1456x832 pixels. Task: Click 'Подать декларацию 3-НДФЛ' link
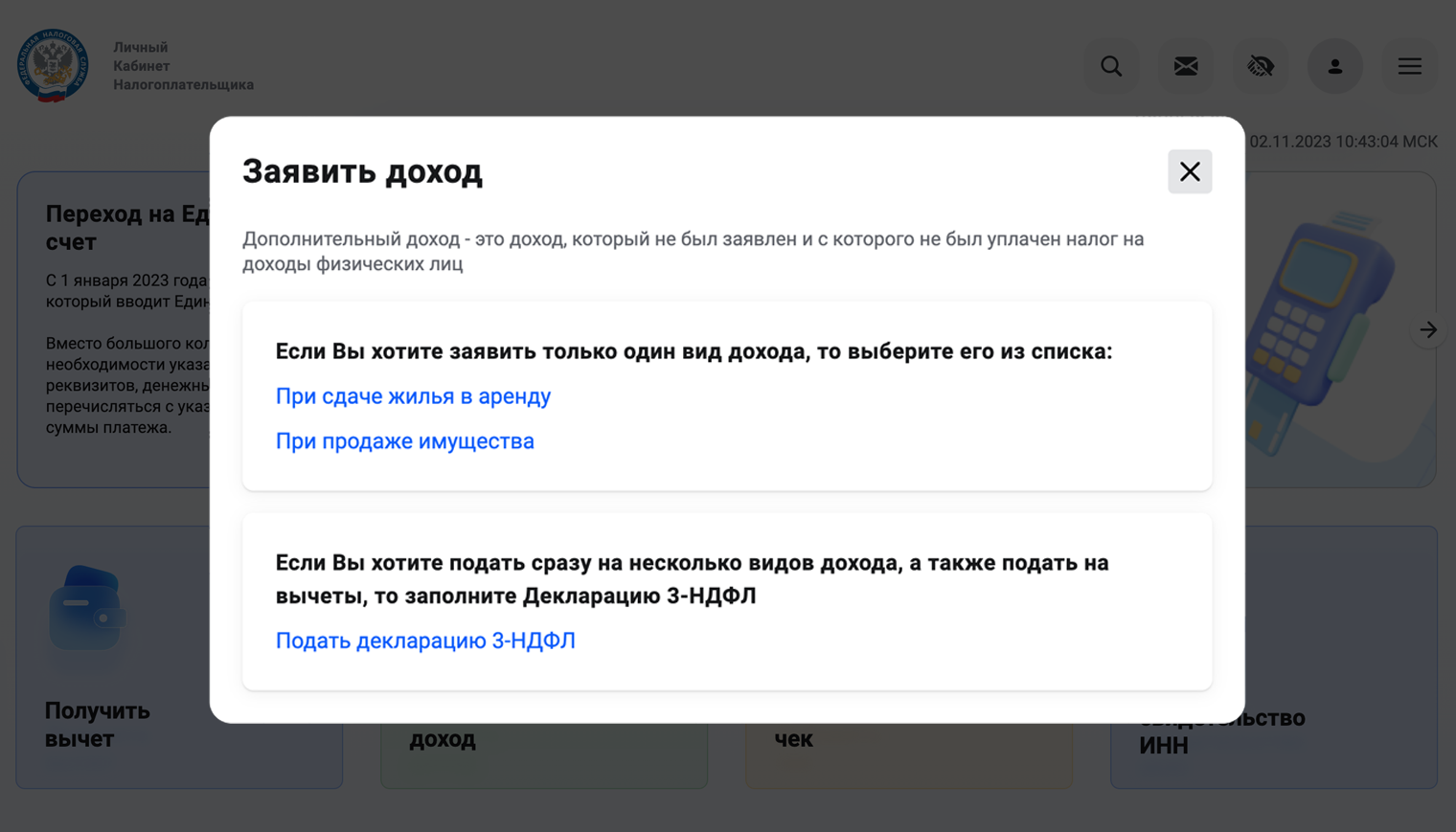coord(425,641)
